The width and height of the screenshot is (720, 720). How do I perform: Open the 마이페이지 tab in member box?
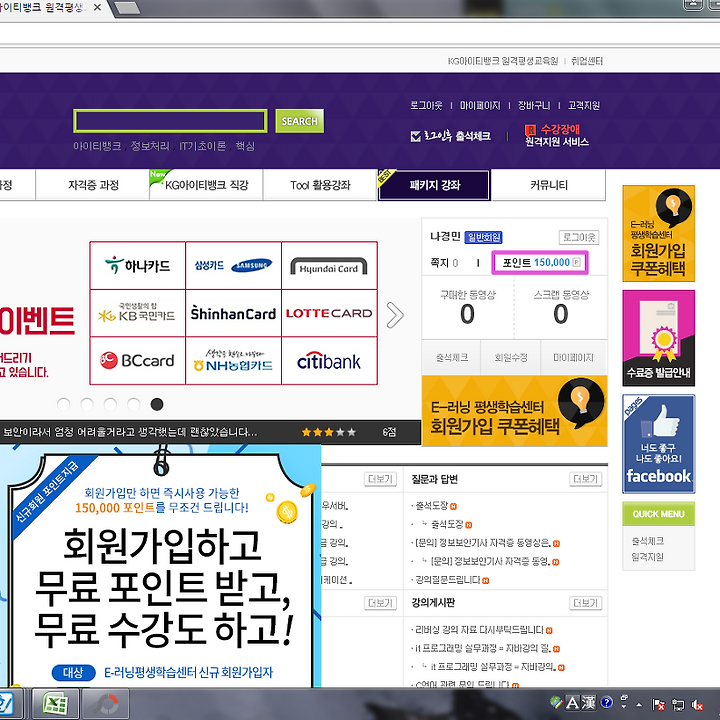(574, 357)
